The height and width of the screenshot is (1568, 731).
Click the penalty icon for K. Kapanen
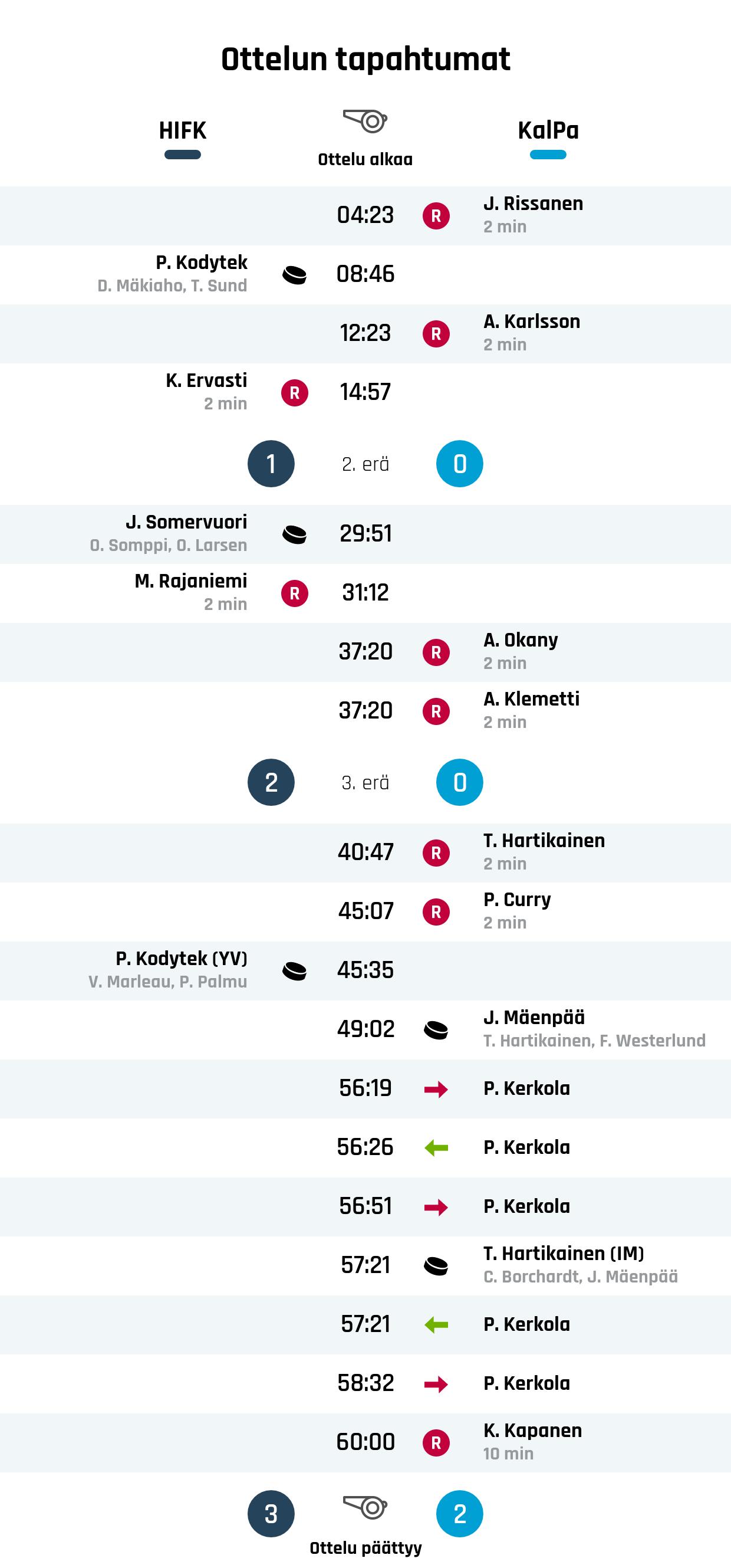click(436, 1443)
